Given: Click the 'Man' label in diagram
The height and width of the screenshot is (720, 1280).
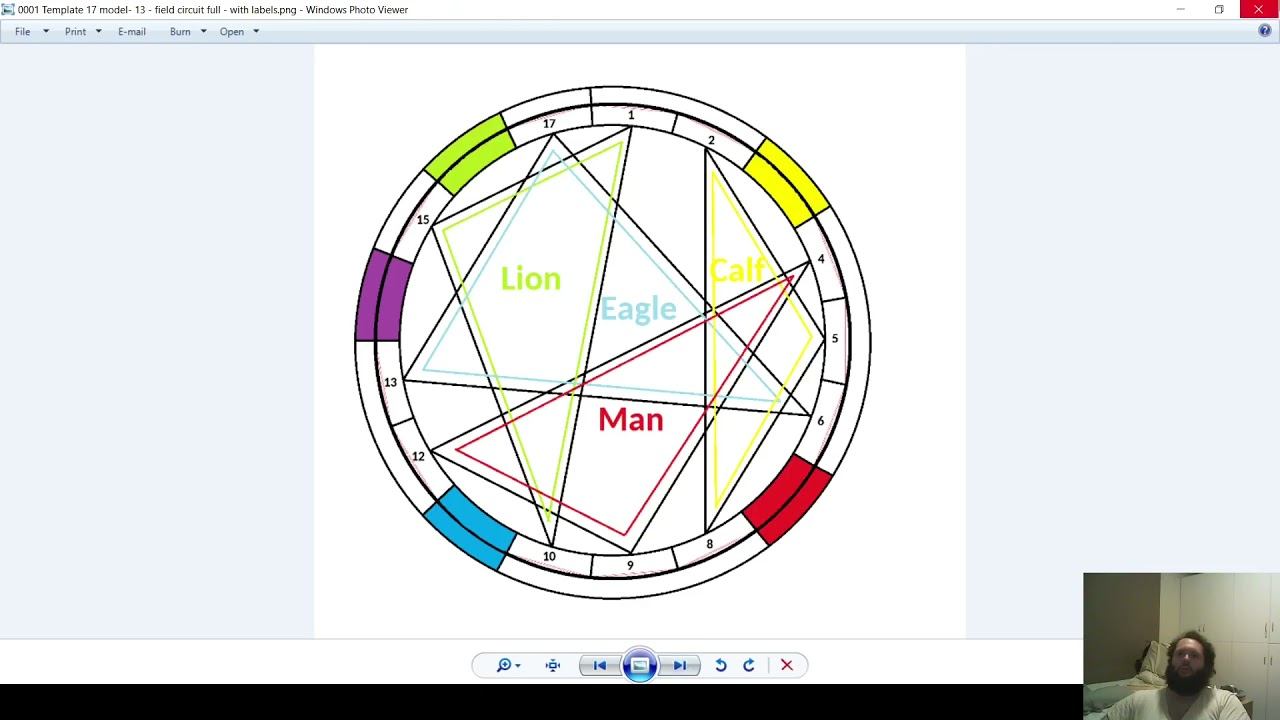Looking at the screenshot, I should point(631,420).
